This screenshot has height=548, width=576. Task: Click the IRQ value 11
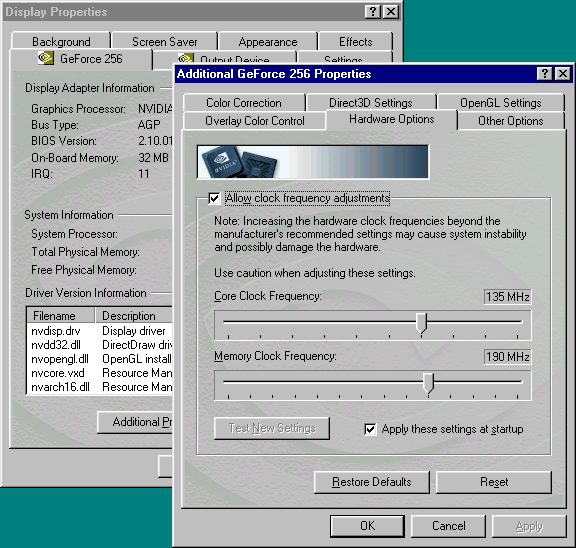tap(144, 173)
